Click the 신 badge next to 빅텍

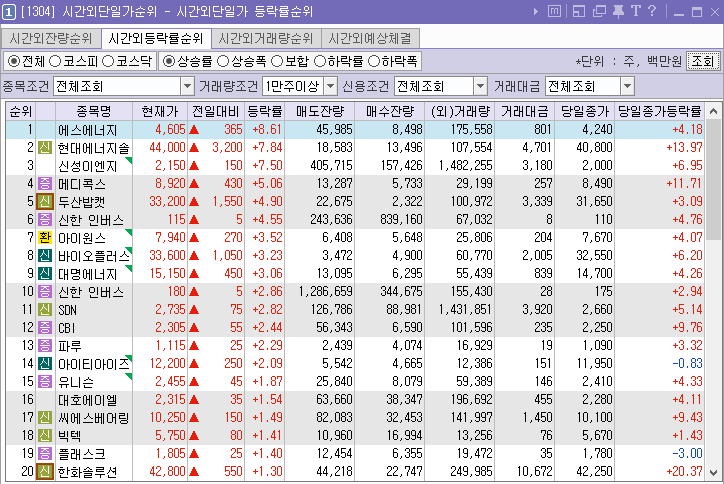[45, 436]
